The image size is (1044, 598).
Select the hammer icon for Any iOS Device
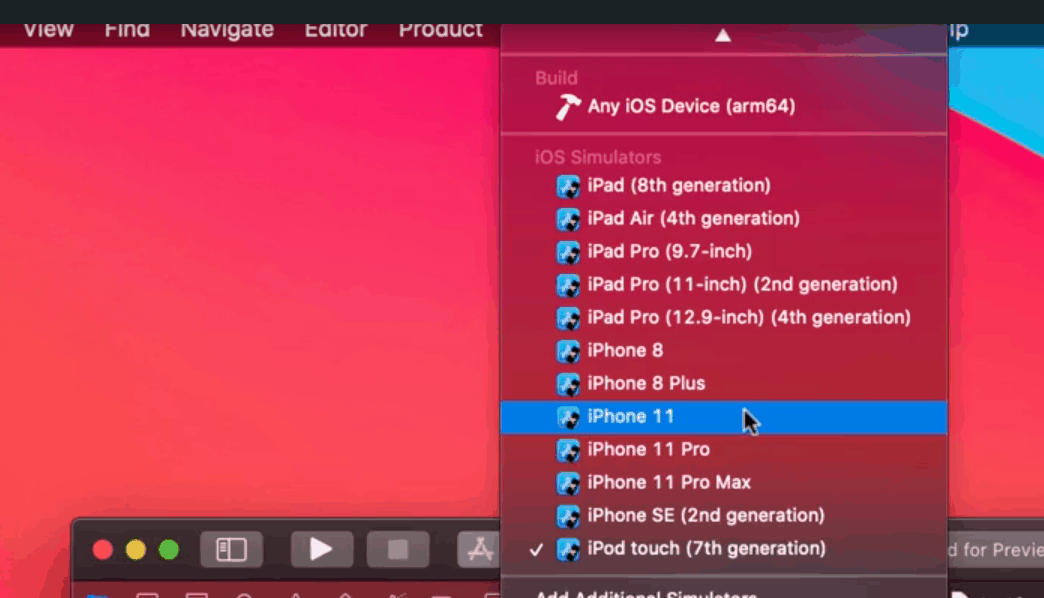point(568,106)
